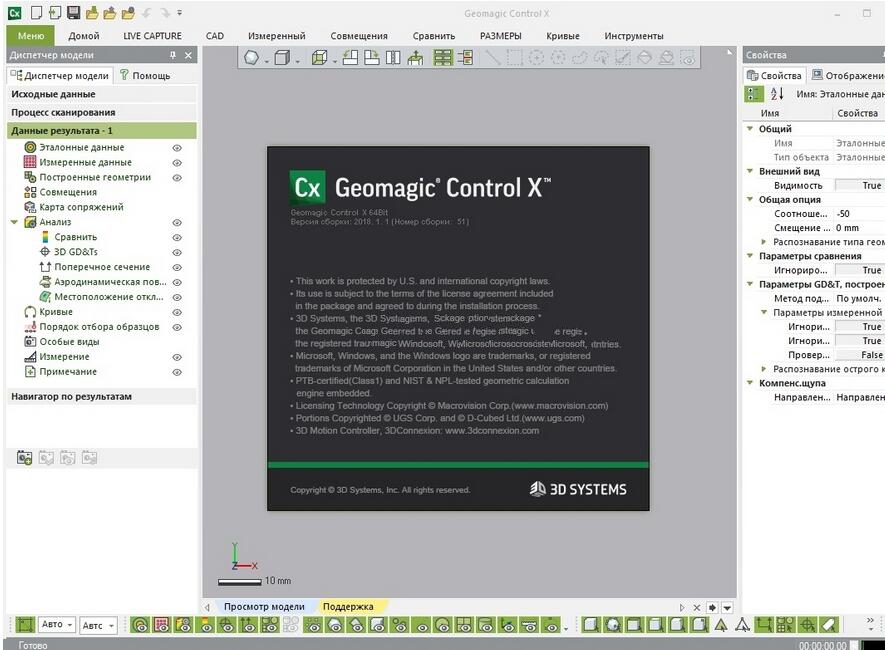Open the Меню ribbon tab
Image resolution: width=885 pixels, height=650 pixels.
(30, 36)
